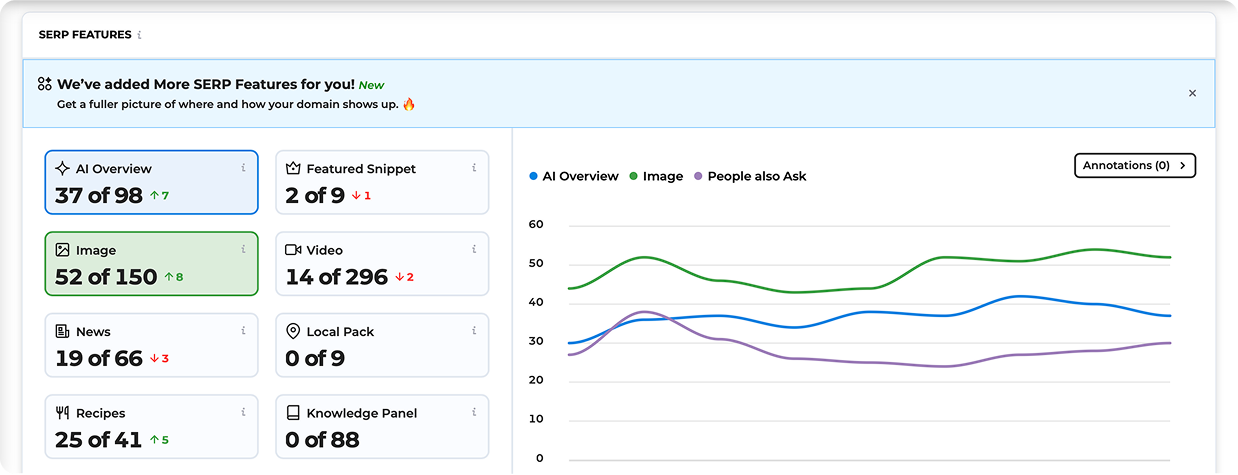Screen dimensions: 1238x475
Task: Click the Knowledge Panel book icon
Action: tap(293, 413)
